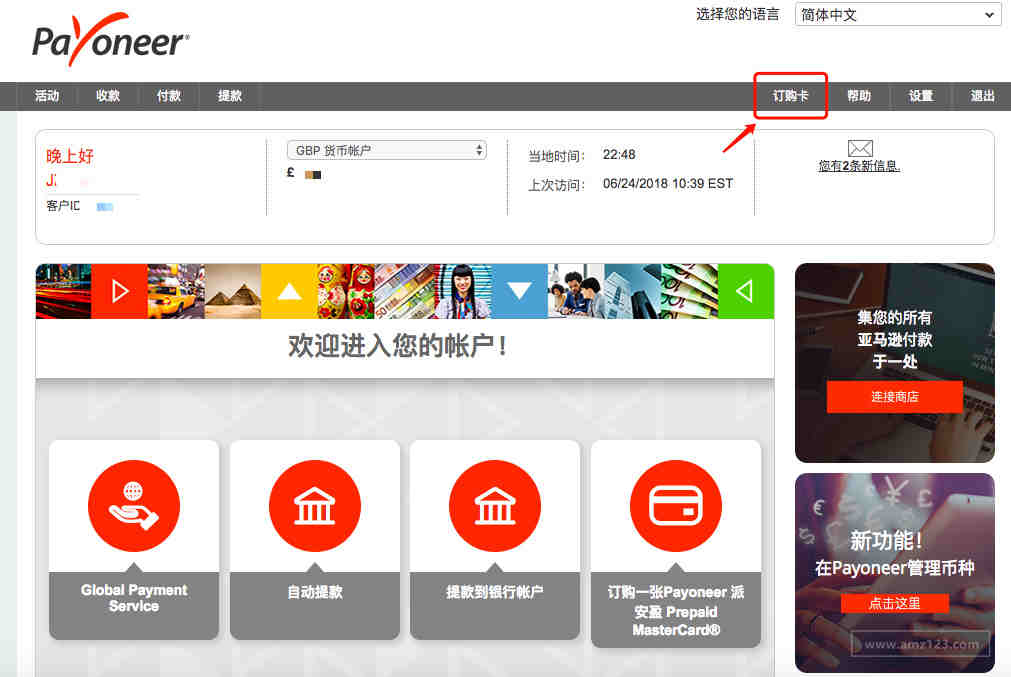Click the business meeting banner photo
This screenshot has width=1011, height=677.
tap(576, 291)
